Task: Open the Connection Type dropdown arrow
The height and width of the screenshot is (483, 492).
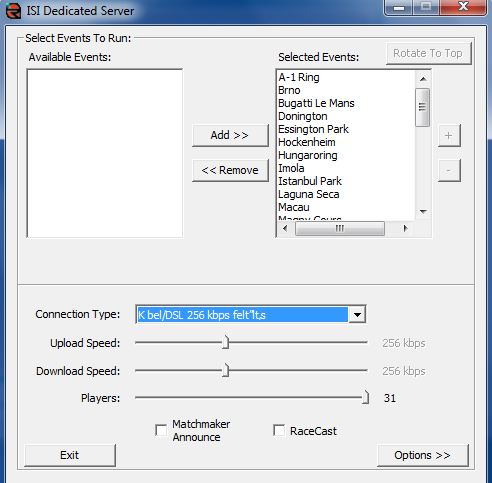Action: (x=357, y=314)
